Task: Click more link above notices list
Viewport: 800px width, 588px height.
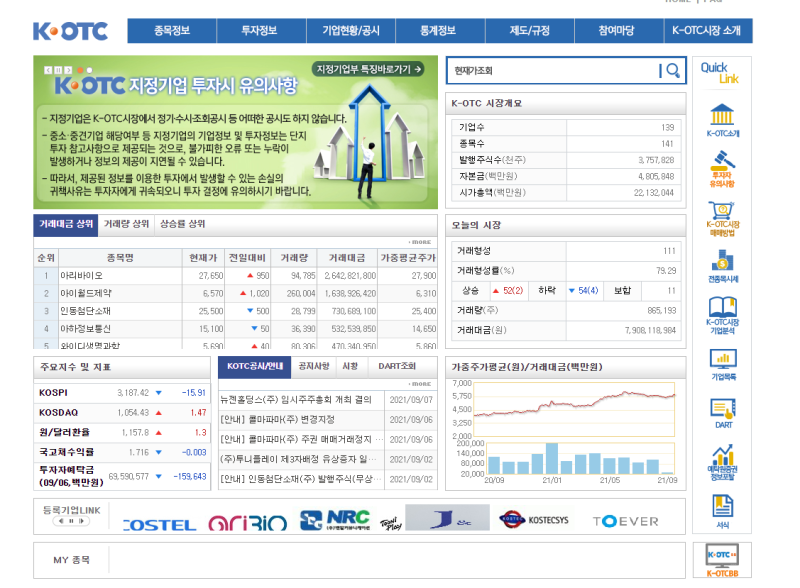Action: (x=420, y=383)
